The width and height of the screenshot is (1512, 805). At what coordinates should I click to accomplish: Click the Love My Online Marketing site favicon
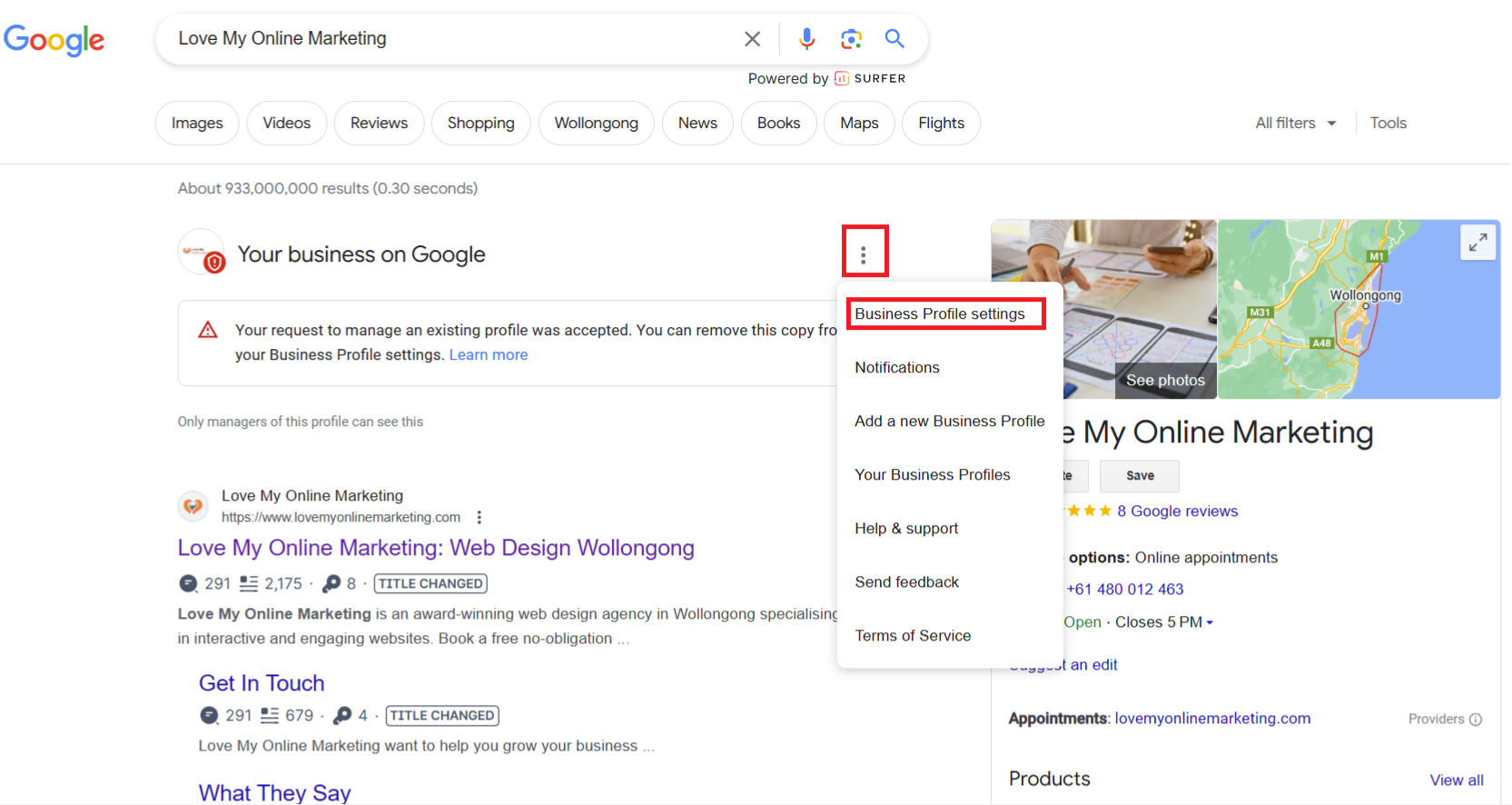[193, 506]
